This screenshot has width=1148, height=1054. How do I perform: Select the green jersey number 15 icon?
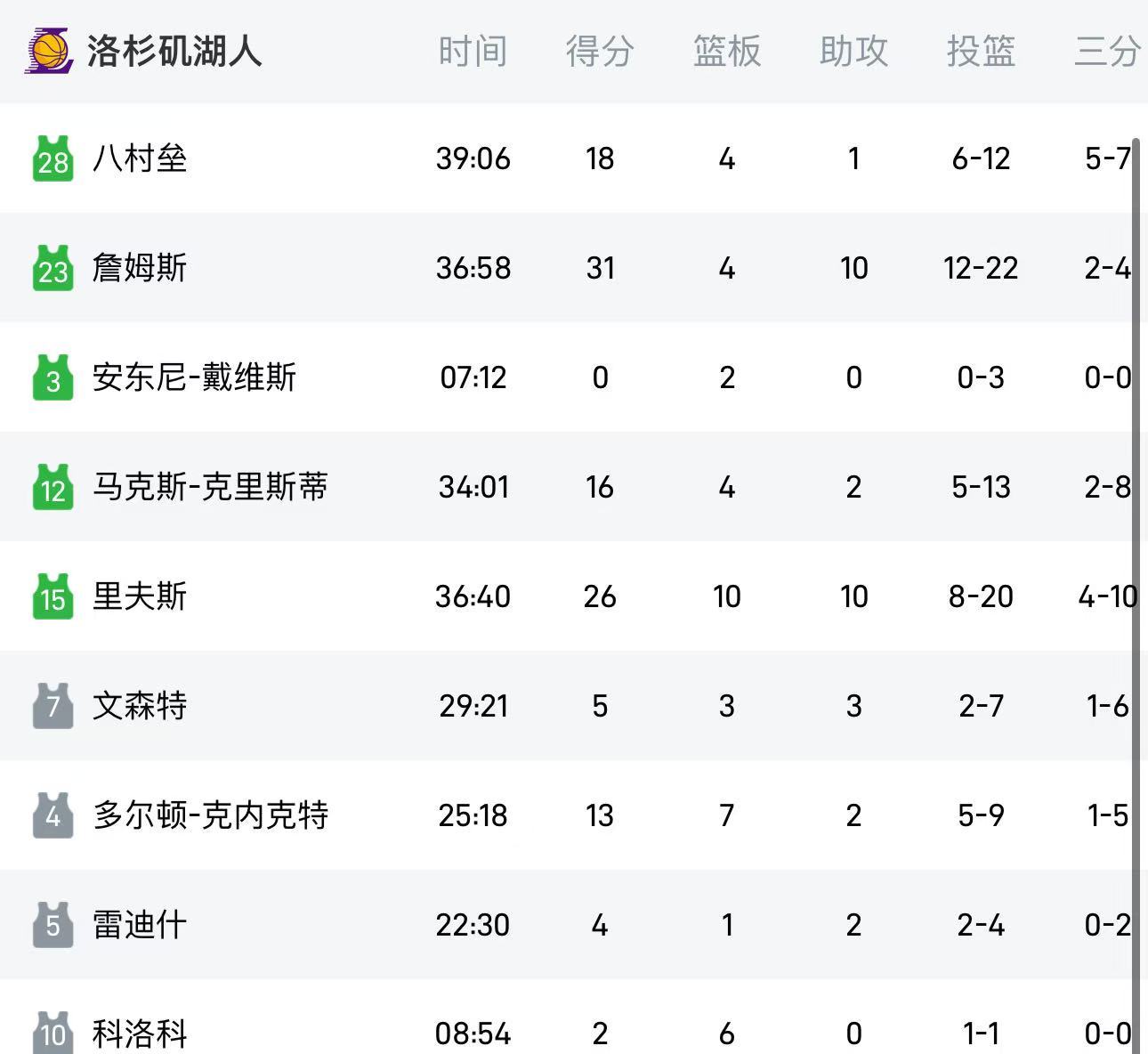[53, 596]
